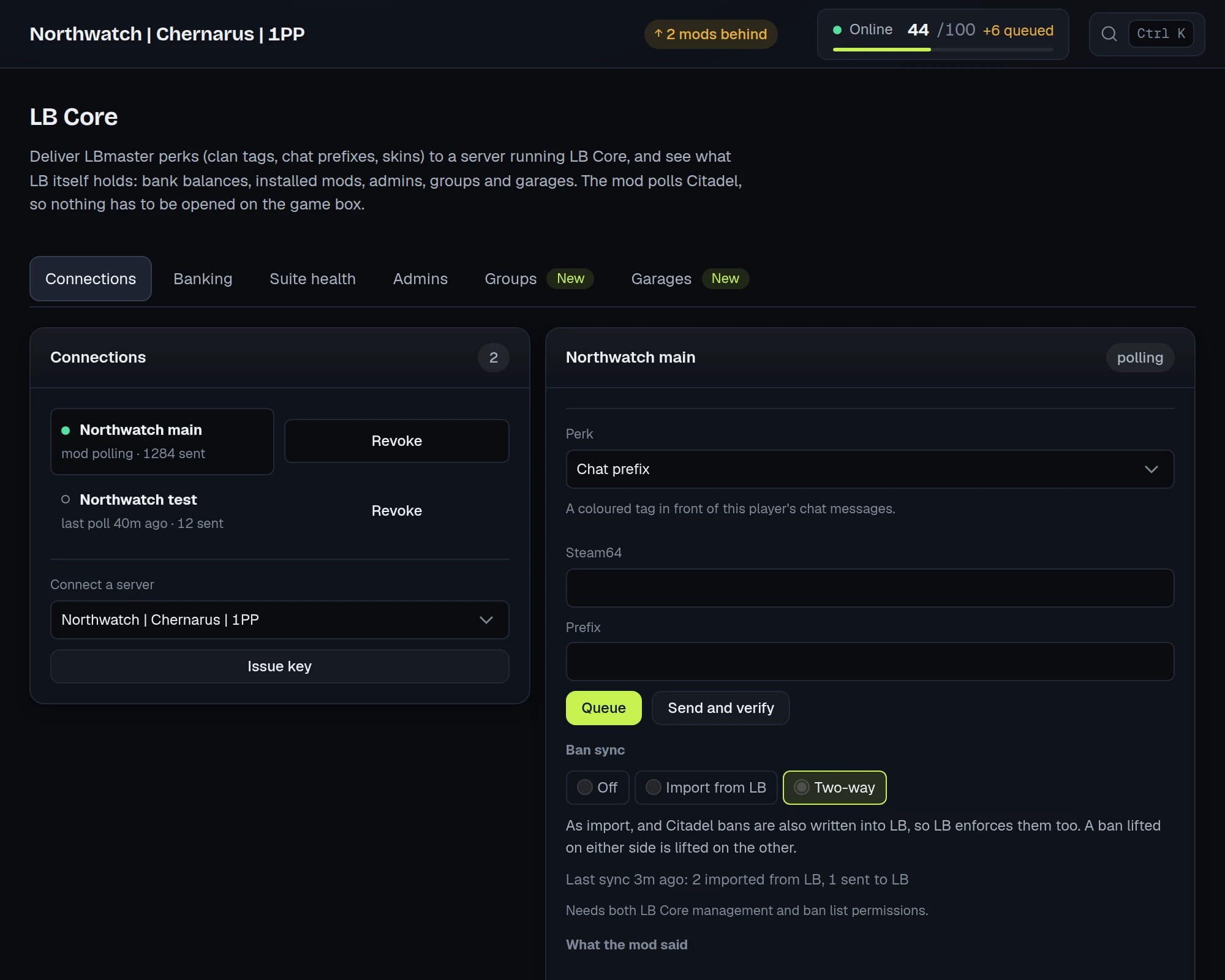
Task: Click the Issue key button
Action: click(x=280, y=666)
